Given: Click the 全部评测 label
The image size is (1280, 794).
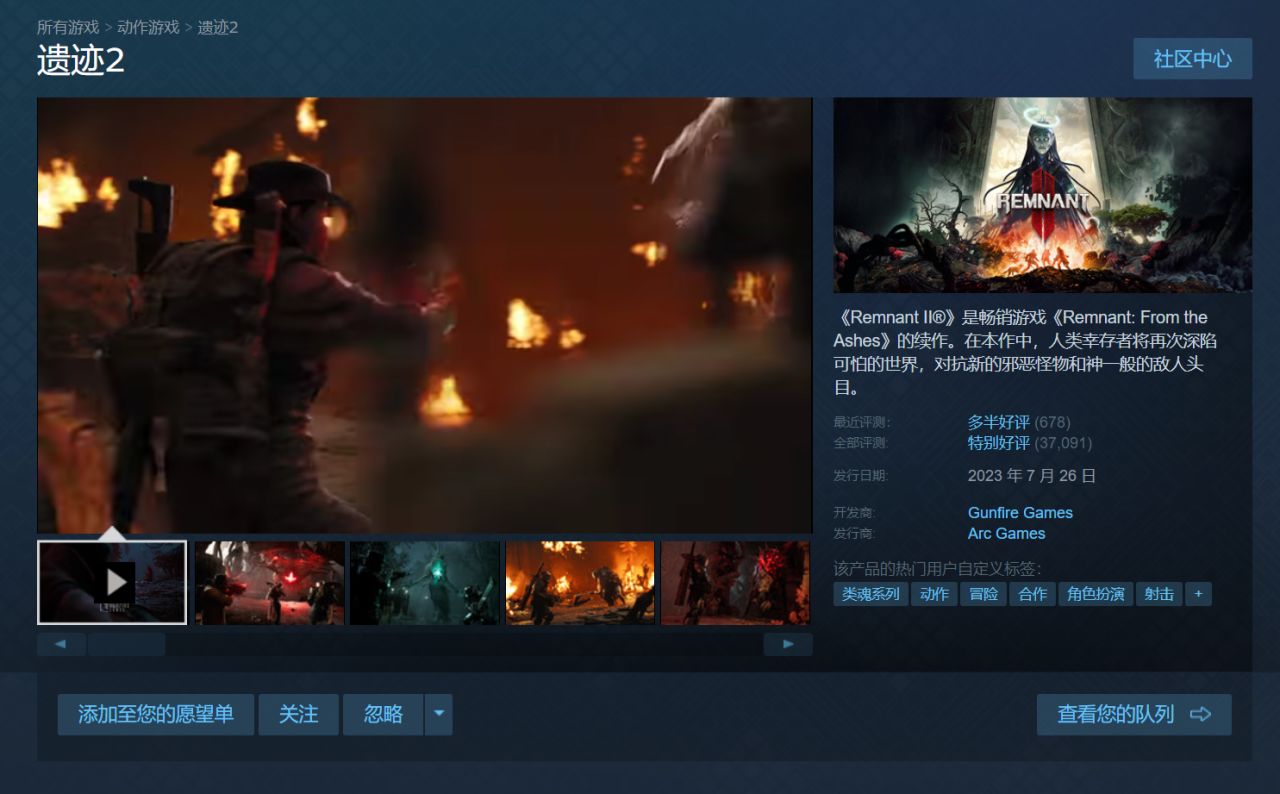Looking at the screenshot, I should pos(861,443).
